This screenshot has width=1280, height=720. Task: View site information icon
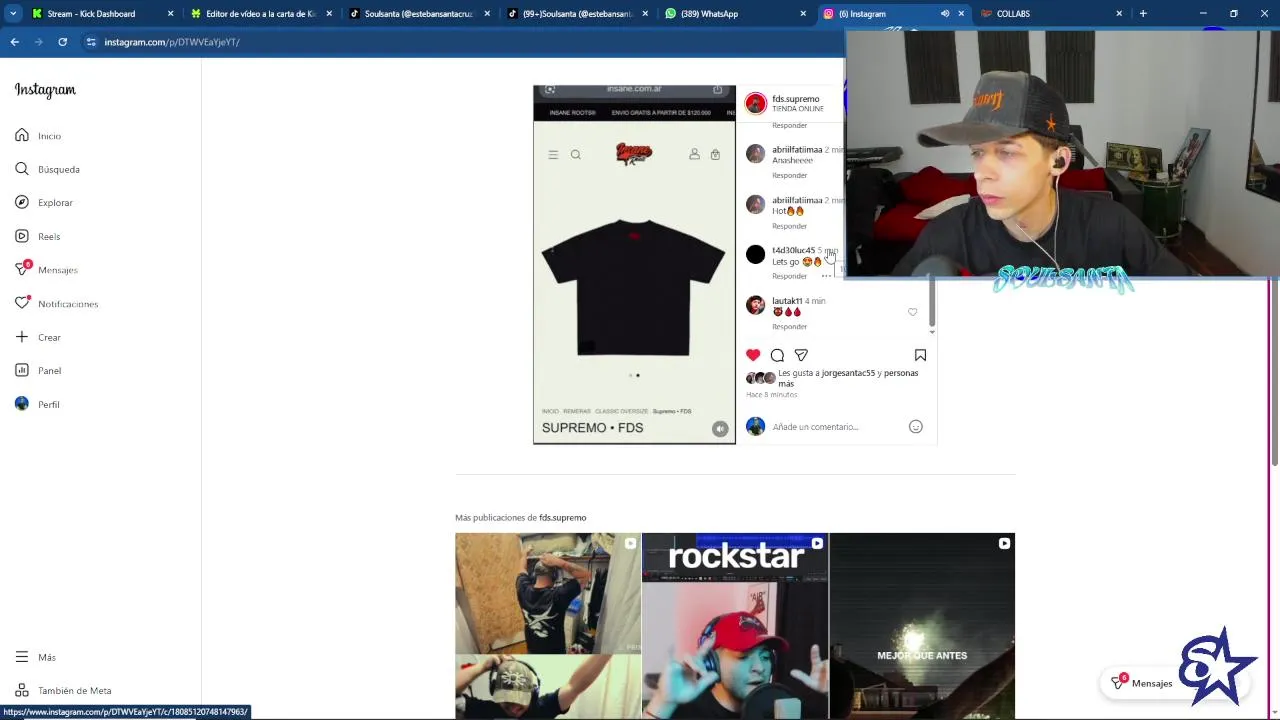[x=91, y=42]
